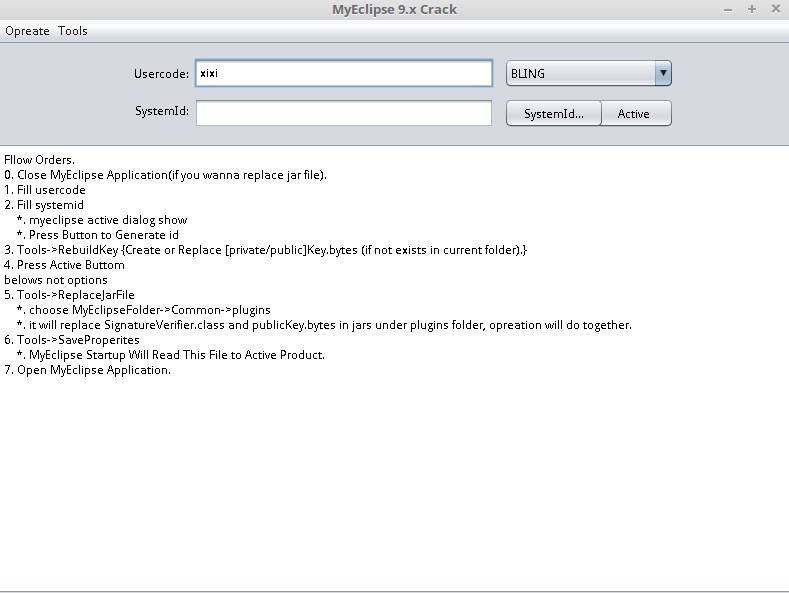Viewport: 789px width, 593px height.
Task: Open the Tools menu
Action: (73, 31)
